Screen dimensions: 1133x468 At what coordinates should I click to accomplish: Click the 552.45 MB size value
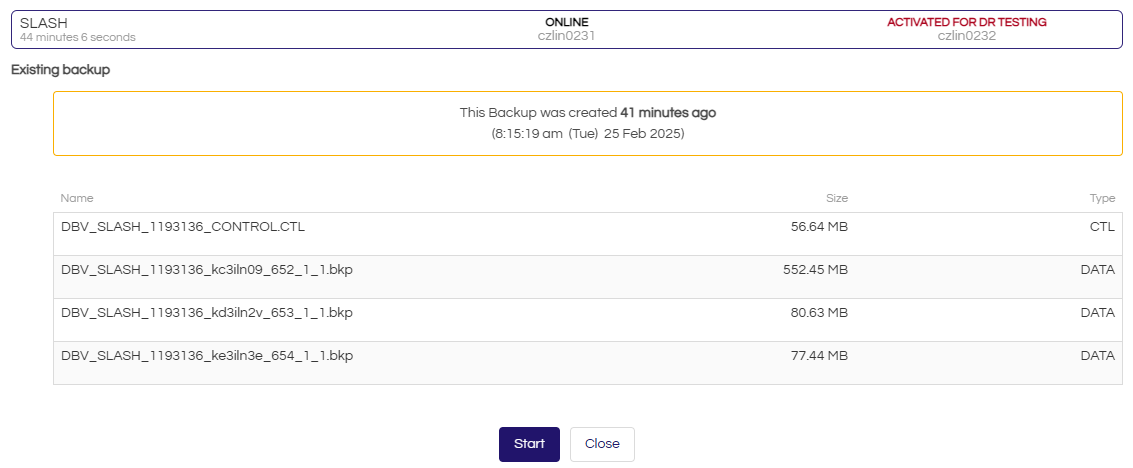[815, 270]
